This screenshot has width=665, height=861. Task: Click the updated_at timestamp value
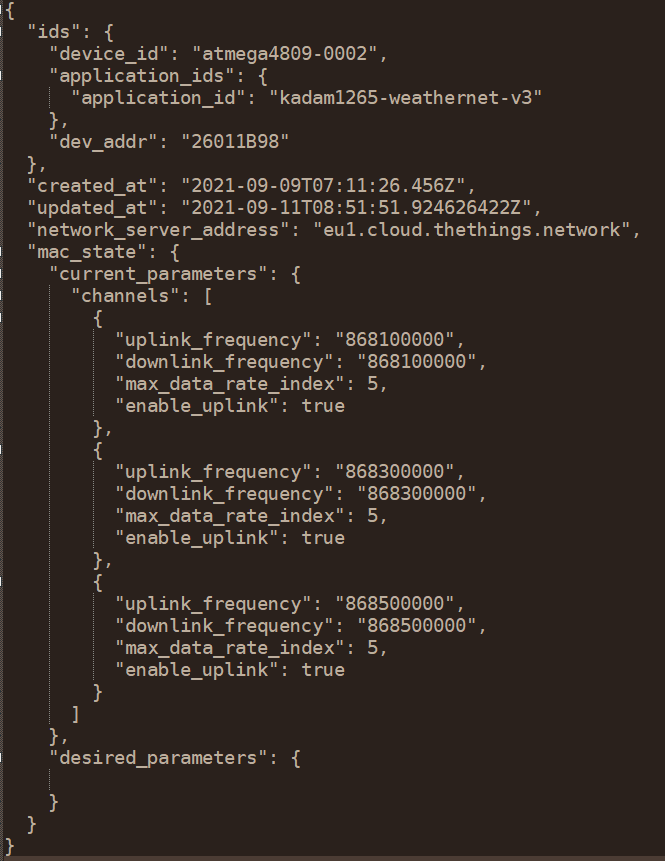[356, 208]
